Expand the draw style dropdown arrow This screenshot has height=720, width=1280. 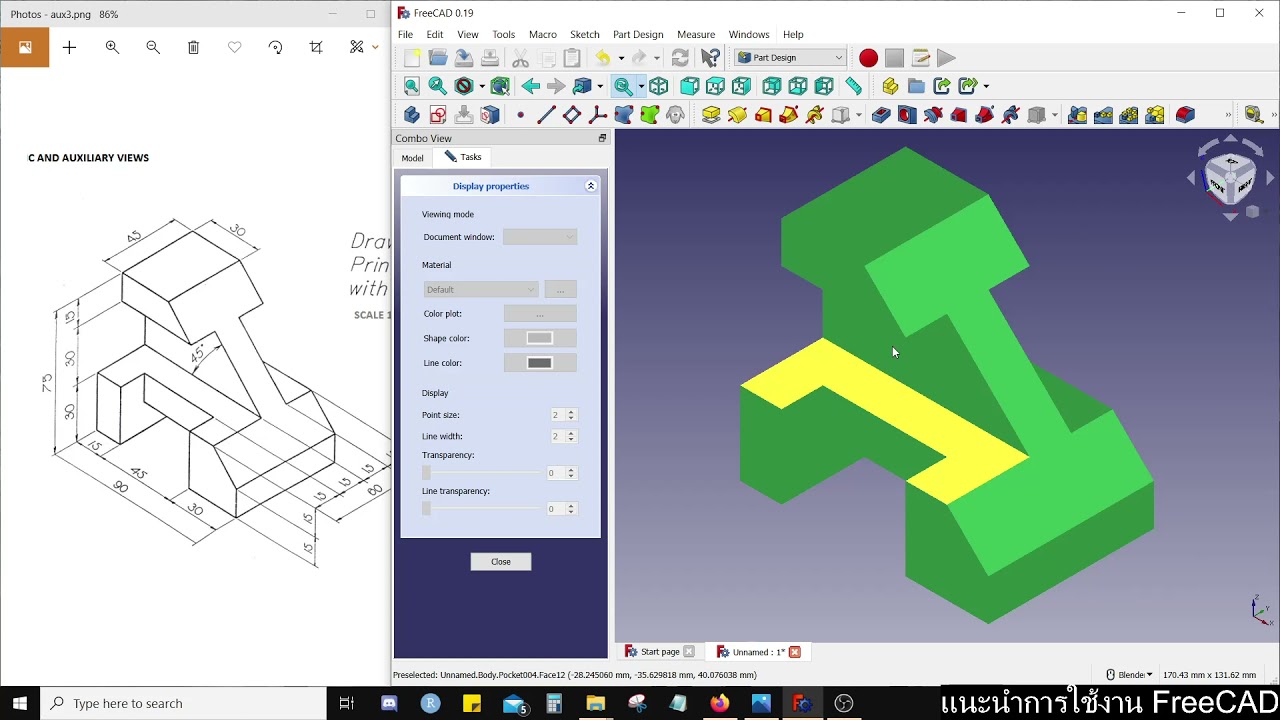[482, 86]
